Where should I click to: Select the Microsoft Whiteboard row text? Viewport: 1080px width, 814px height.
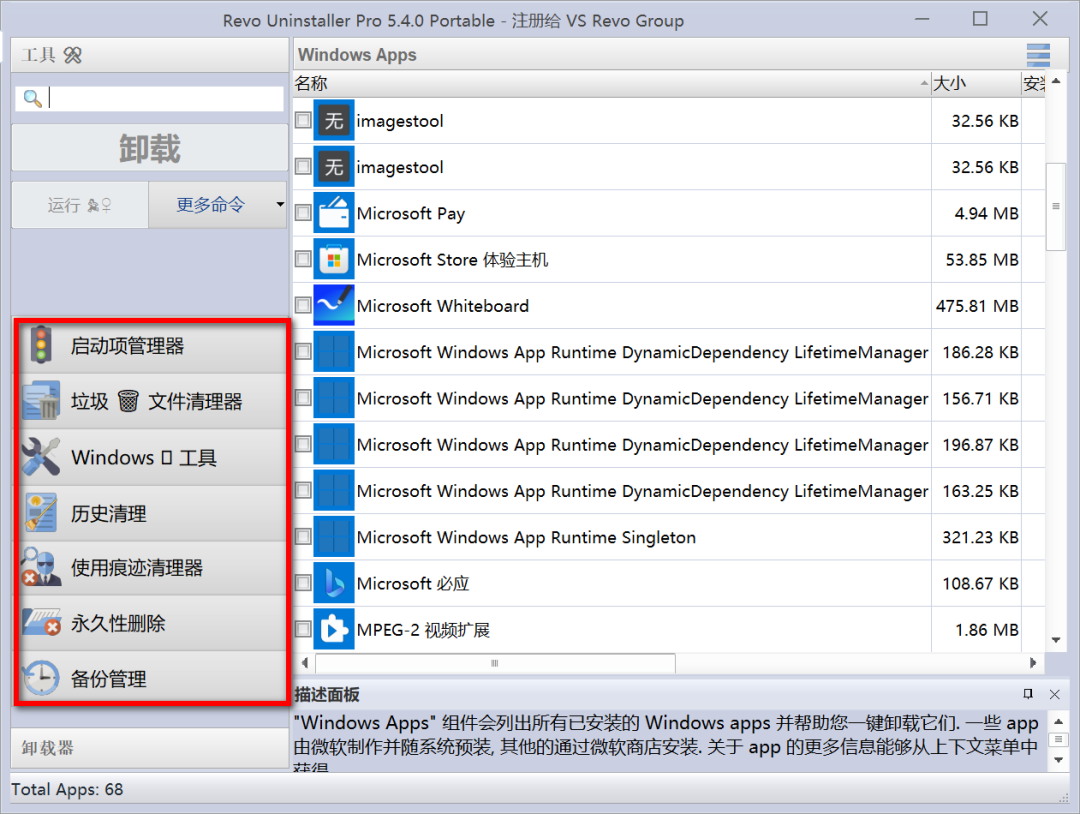[x=443, y=306]
